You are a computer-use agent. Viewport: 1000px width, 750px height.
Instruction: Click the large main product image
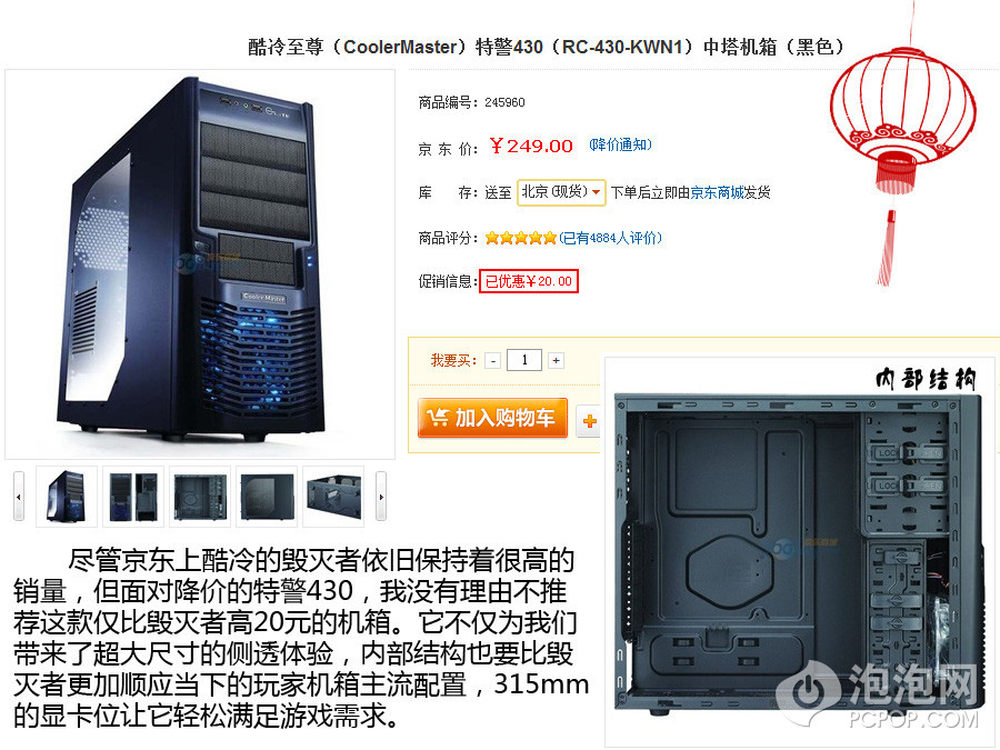[200, 264]
